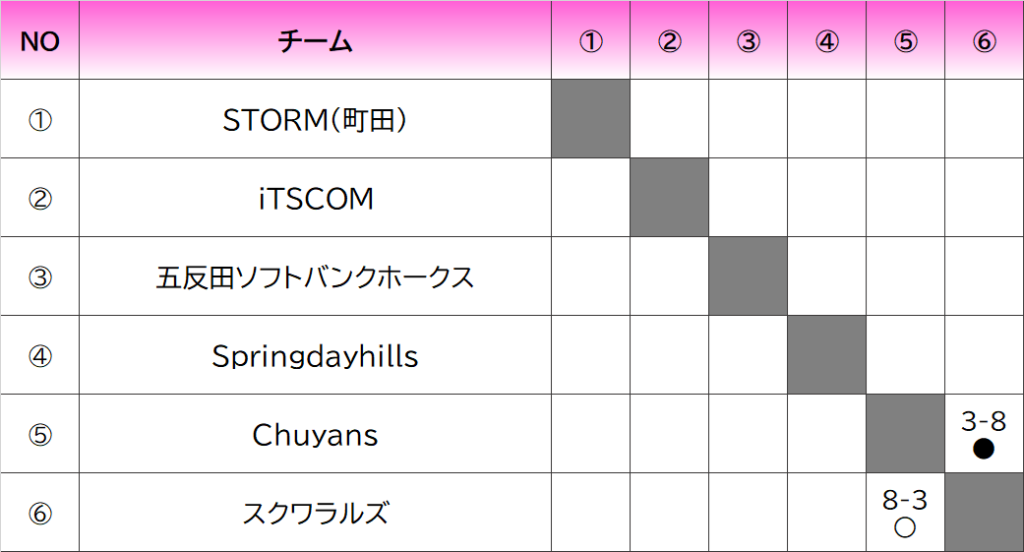Select the STORM(町田) team name cell

(x=315, y=119)
